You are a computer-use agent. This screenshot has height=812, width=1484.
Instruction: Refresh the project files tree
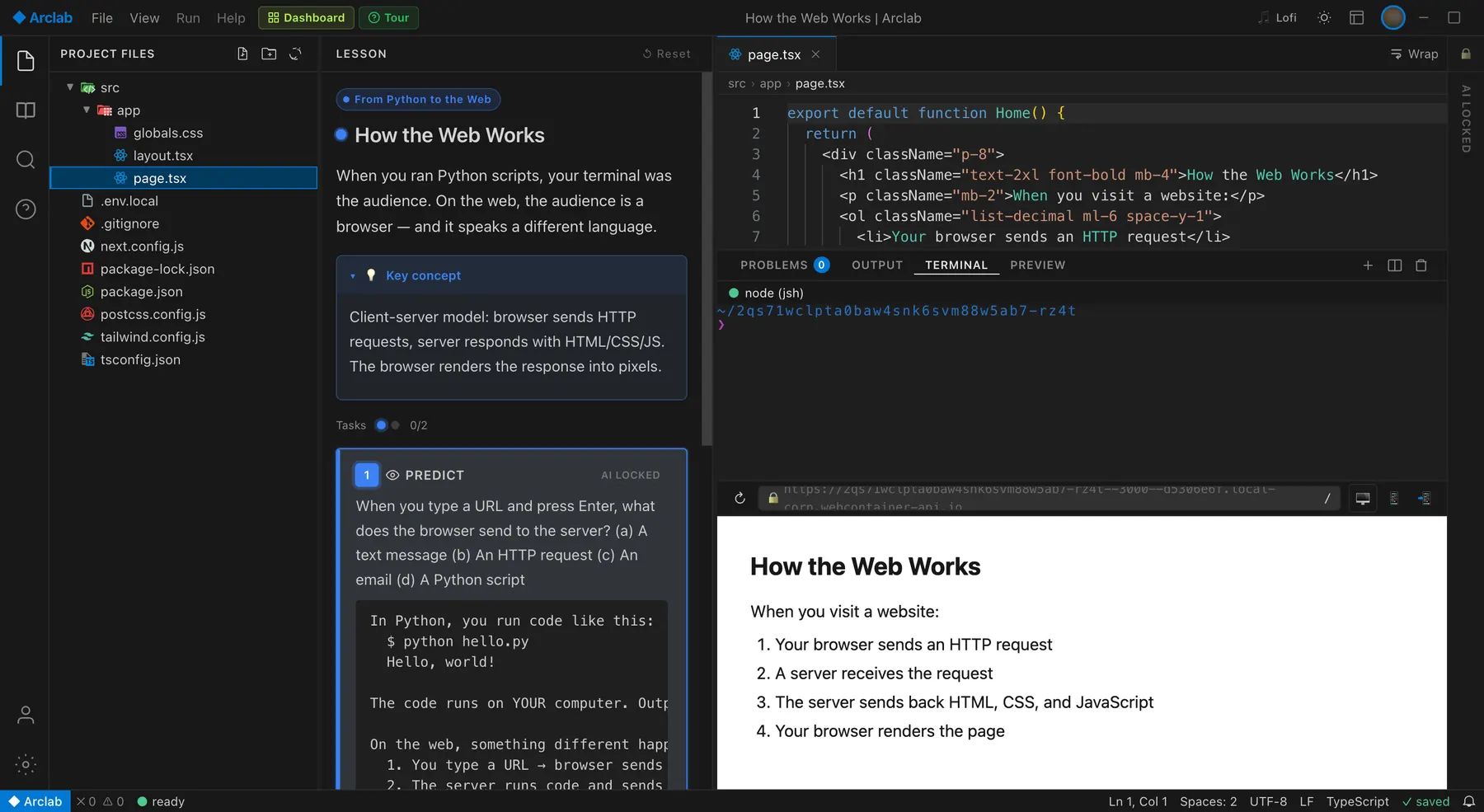click(x=295, y=54)
